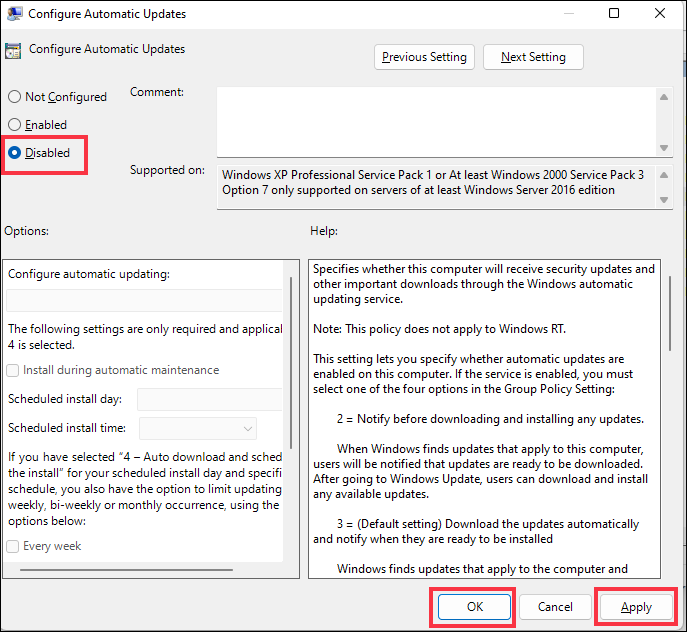Viewport: 687px width, 632px height.
Task: Click the 'Configure automatic updating:' label
Action: pos(89,274)
